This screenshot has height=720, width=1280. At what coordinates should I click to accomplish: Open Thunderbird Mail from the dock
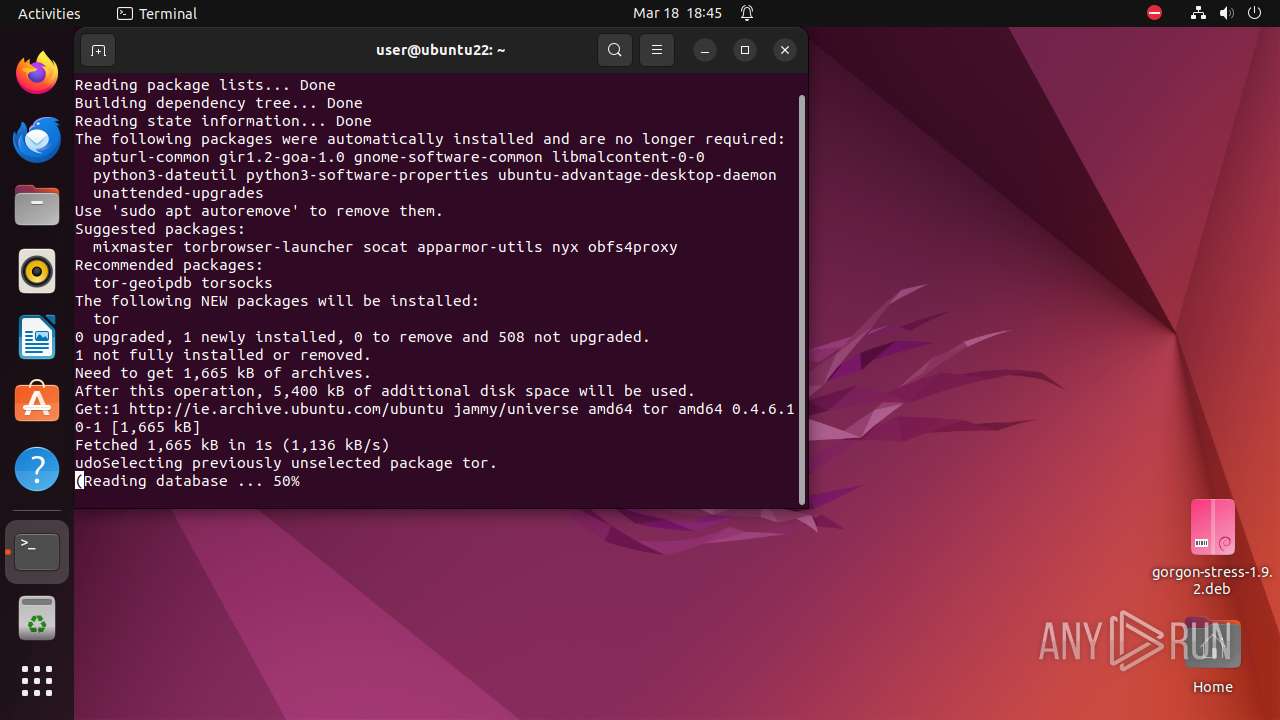tap(37, 139)
